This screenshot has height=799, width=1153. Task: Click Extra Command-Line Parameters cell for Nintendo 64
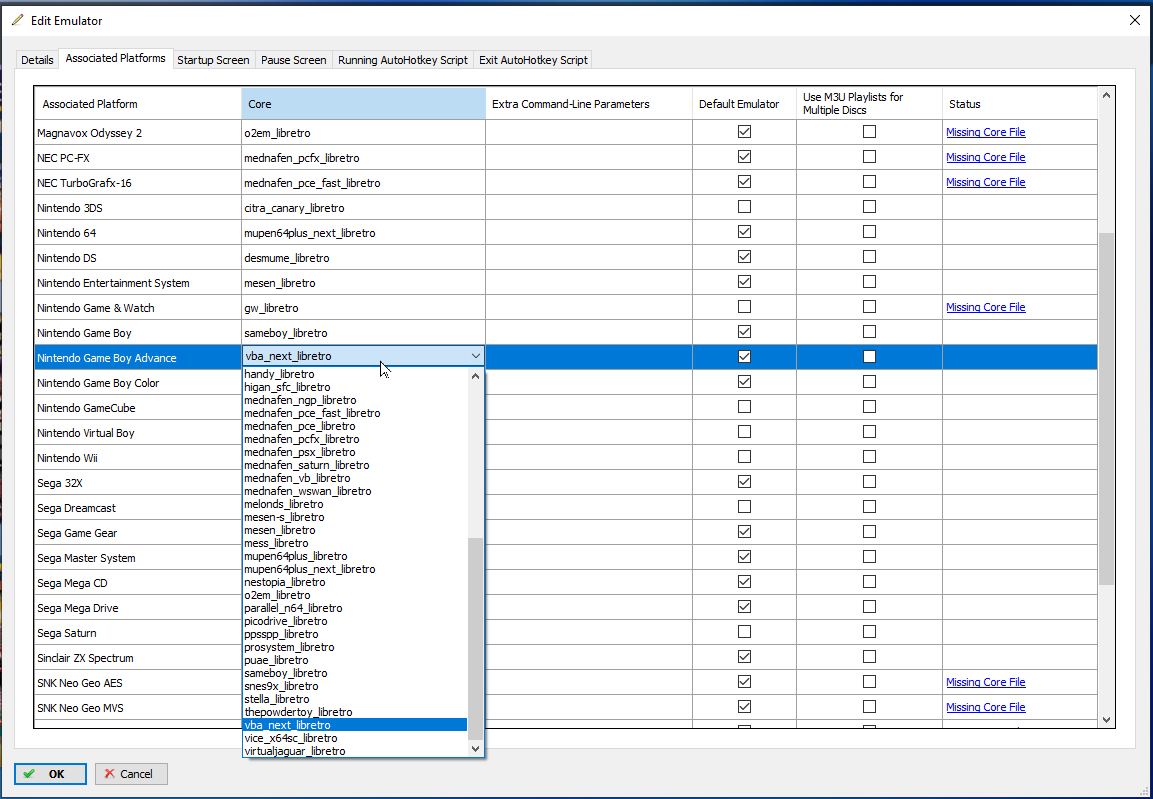coord(588,232)
